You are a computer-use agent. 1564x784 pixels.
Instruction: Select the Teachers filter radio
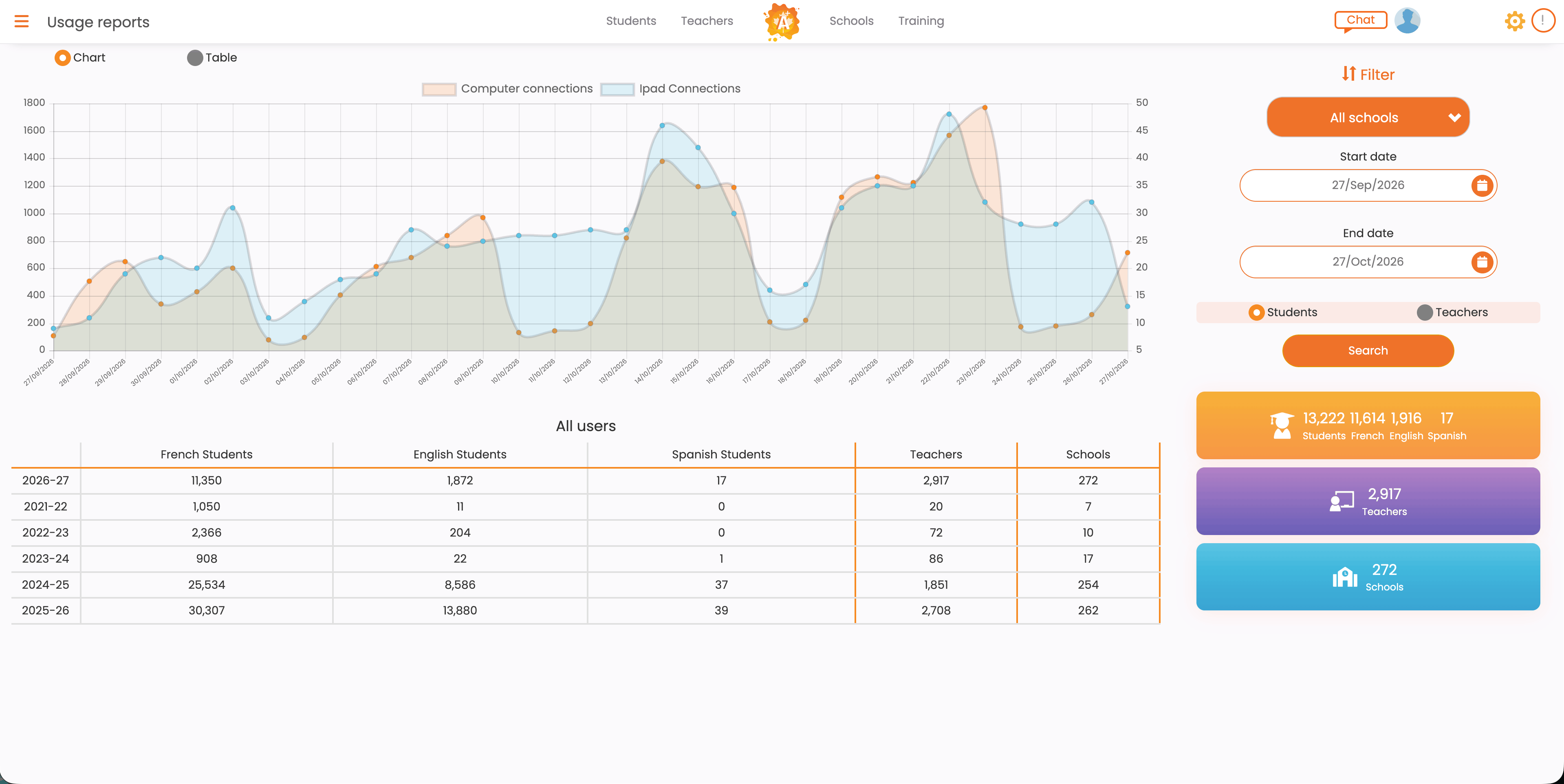(1424, 313)
